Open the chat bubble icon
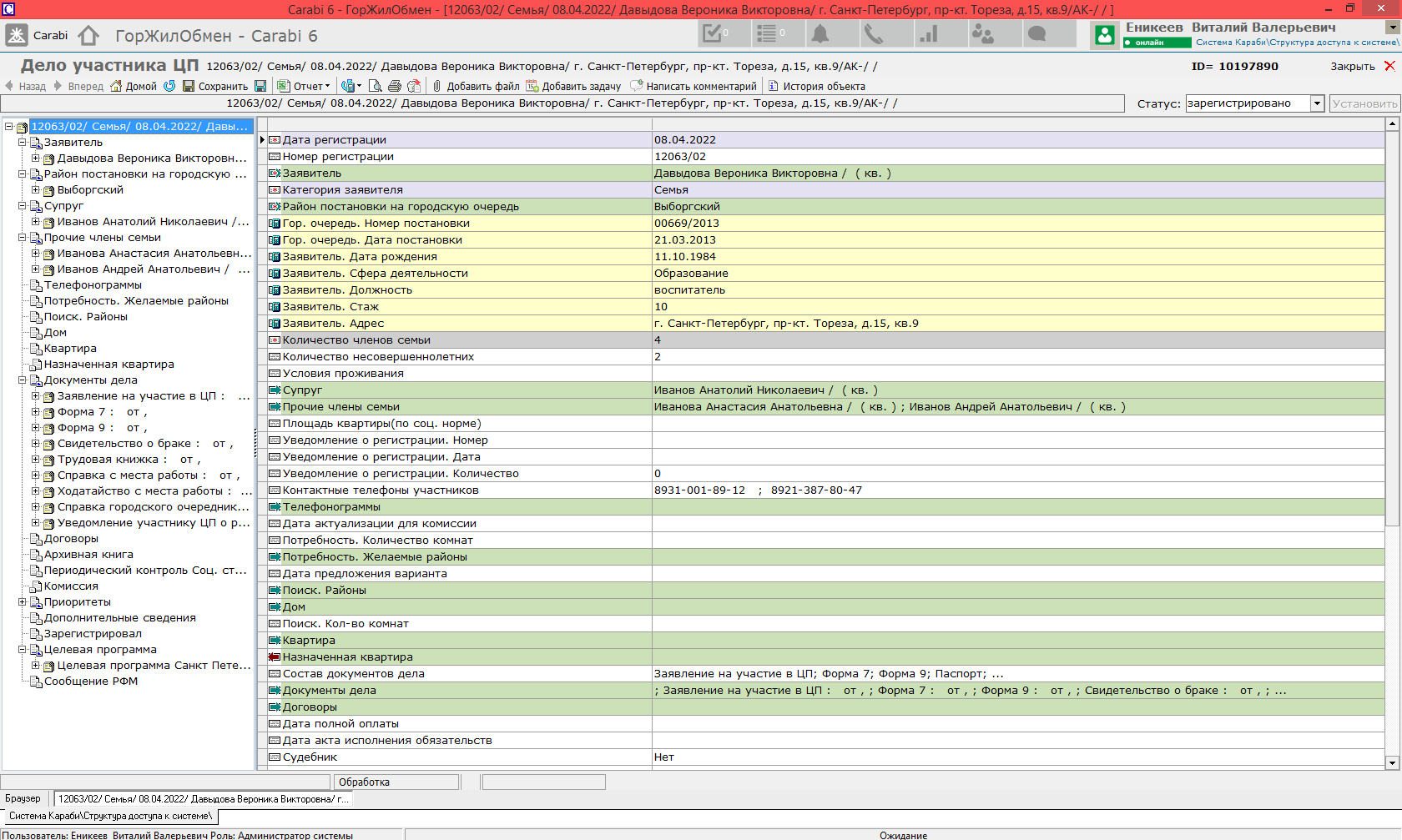 (1037, 34)
